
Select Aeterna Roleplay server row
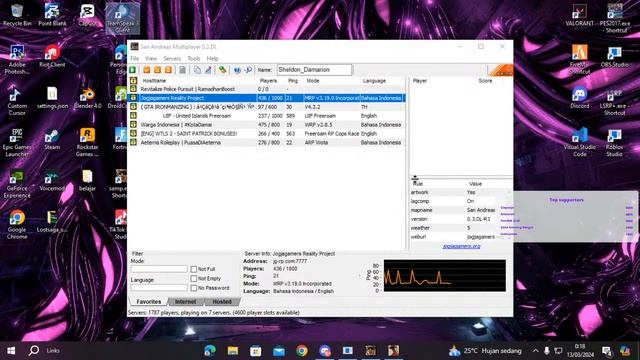pos(267,142)
